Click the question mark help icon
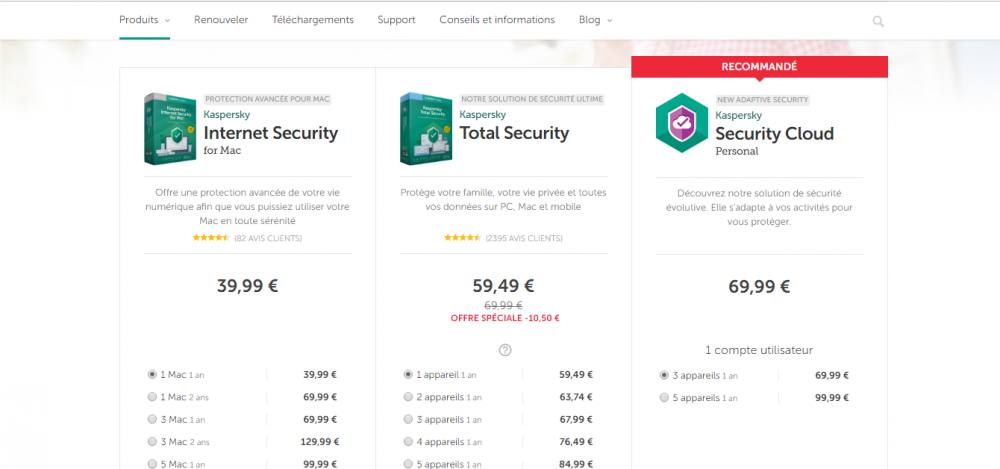1000x469 pixels. (x=505, y=350)
